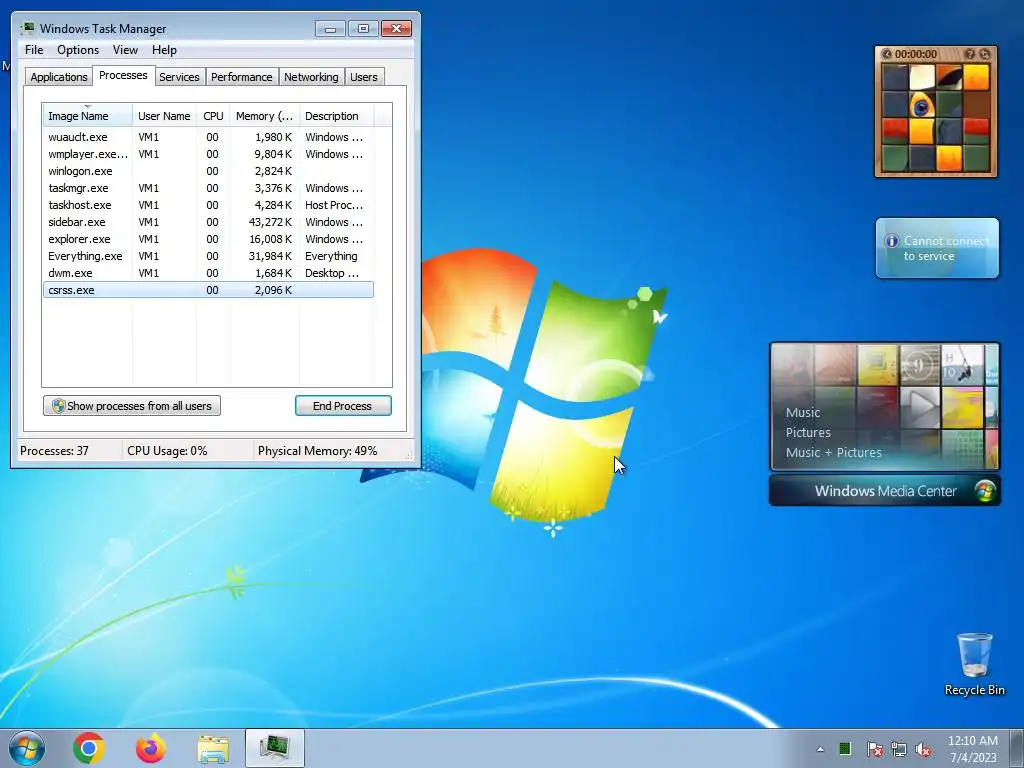Viewport: 1024px width, 768px height.
Task: Sort by the Memory column header
Action: [264, 116]
